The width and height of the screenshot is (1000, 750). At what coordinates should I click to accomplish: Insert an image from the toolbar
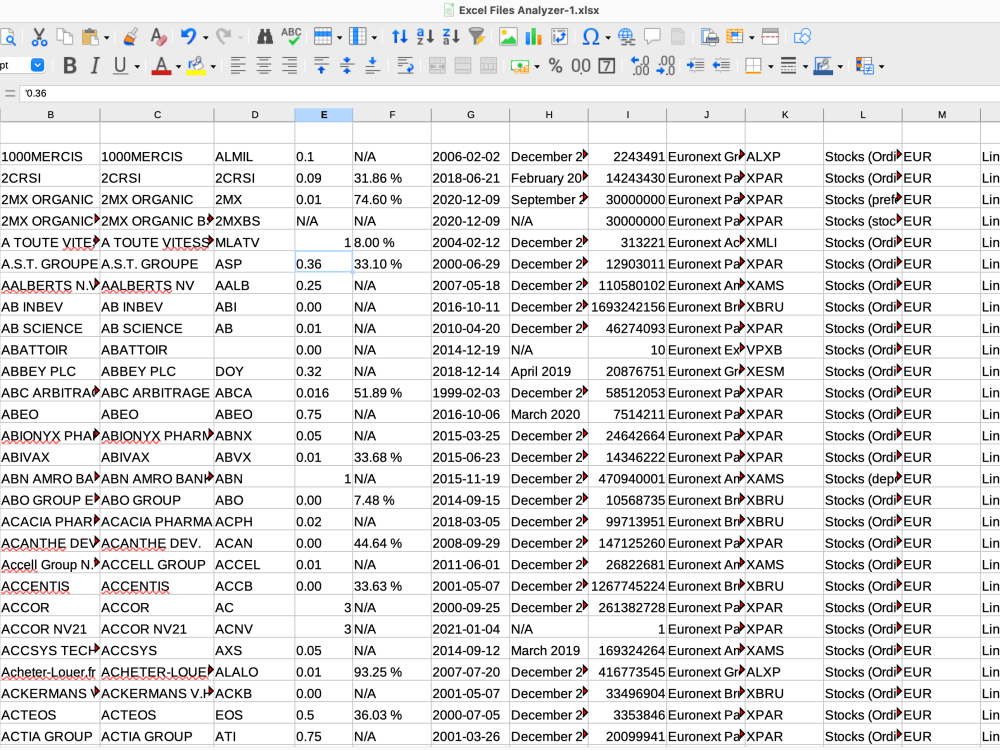[508, 37]
